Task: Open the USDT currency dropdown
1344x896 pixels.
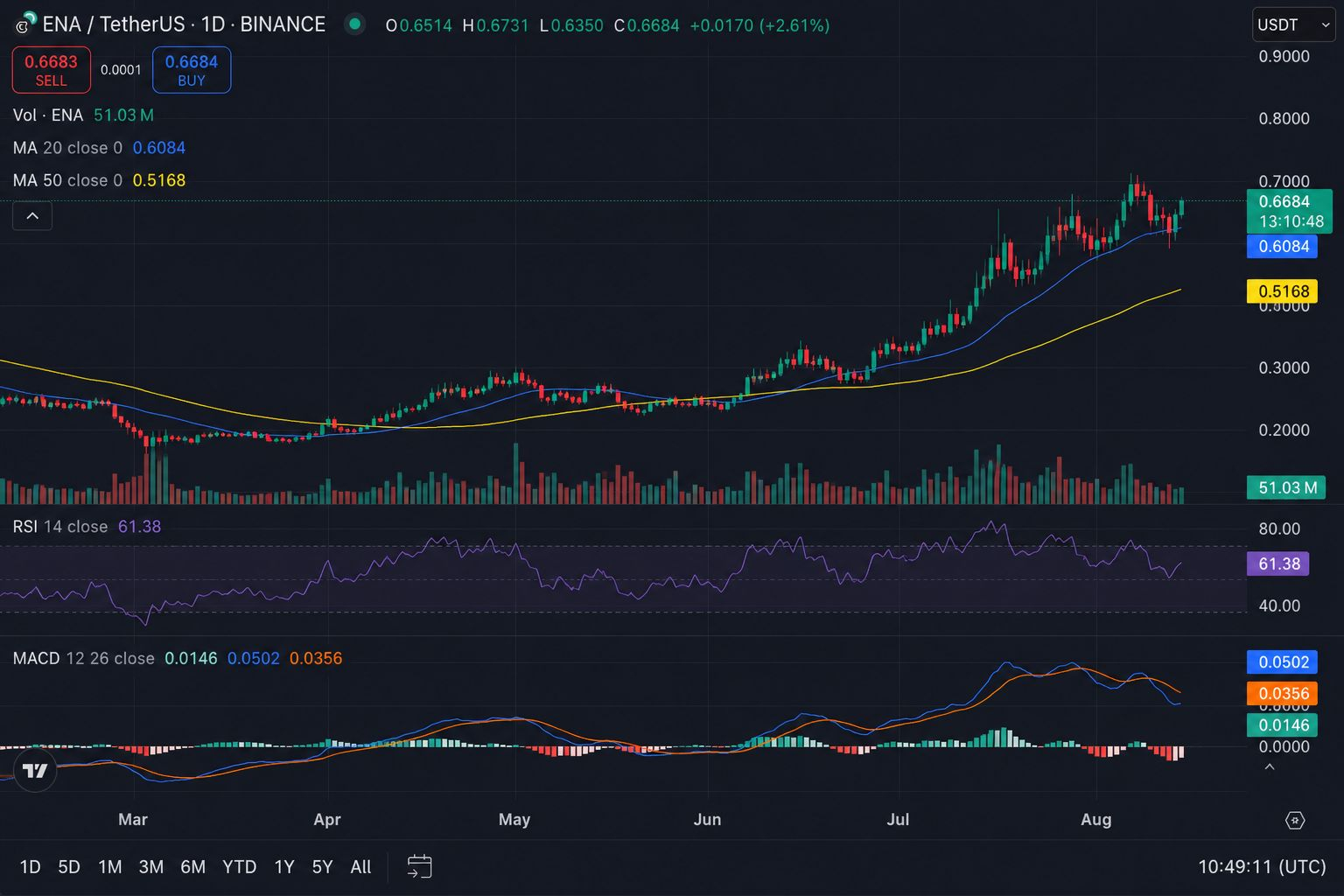Action: coord(1293,24)
